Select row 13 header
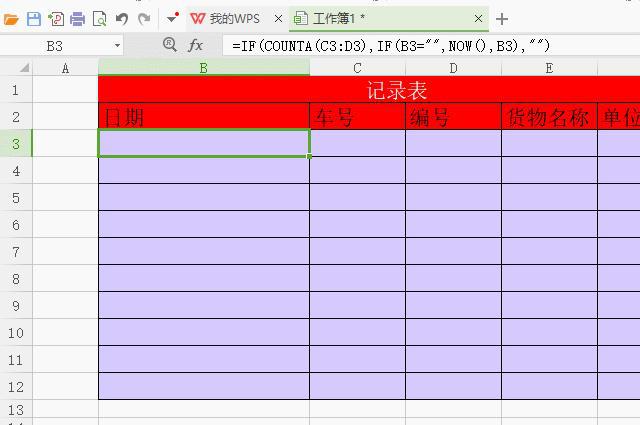Screen dimensions: 640x425 (16, 409)
